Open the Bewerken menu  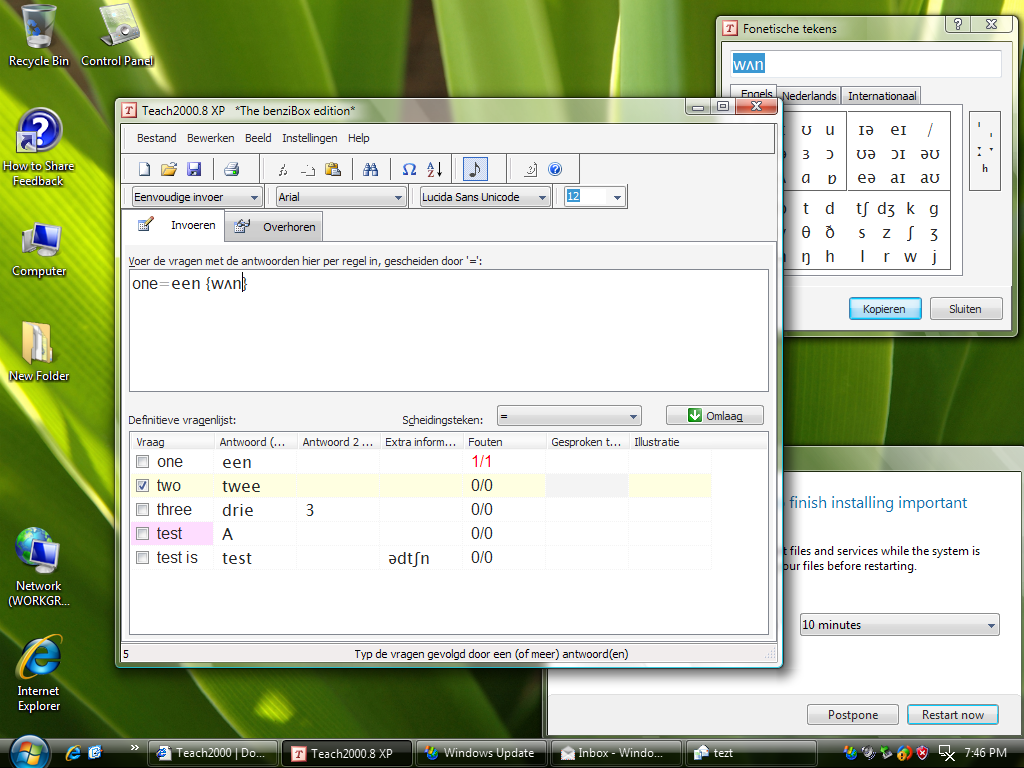210,138
